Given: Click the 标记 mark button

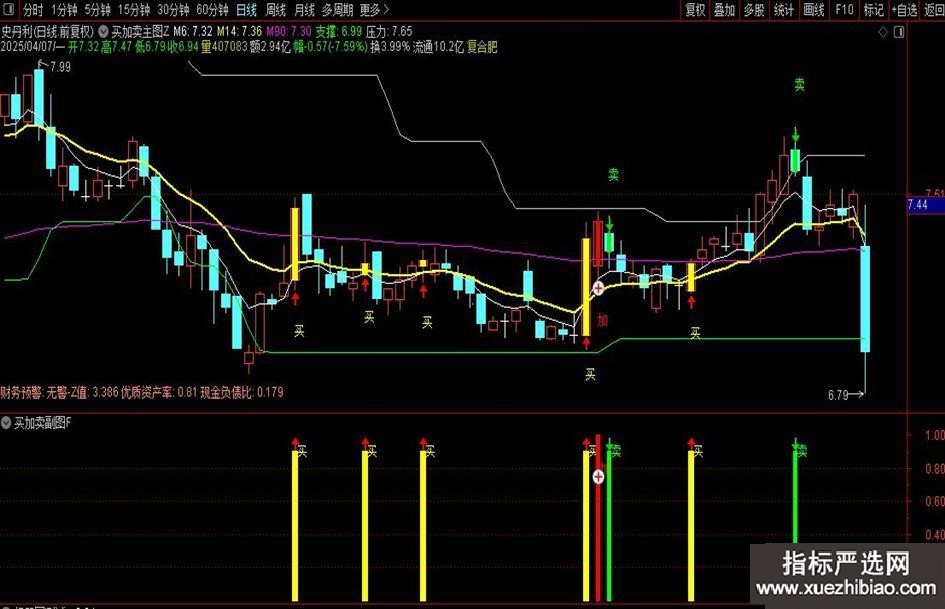Looking at the screenshot, I should (x=873, y=10).
